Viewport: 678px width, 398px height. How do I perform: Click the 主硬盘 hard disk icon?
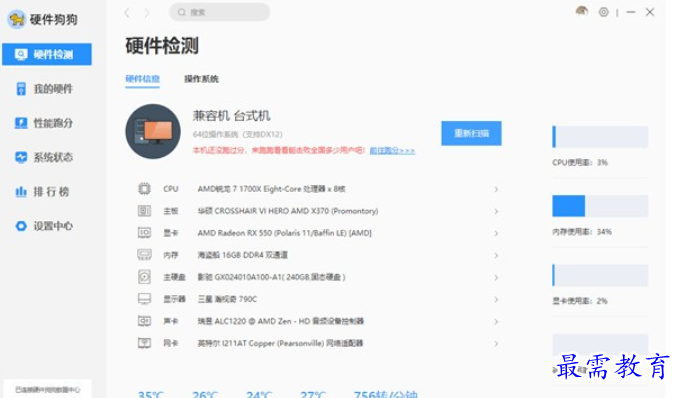click(144, 276)
